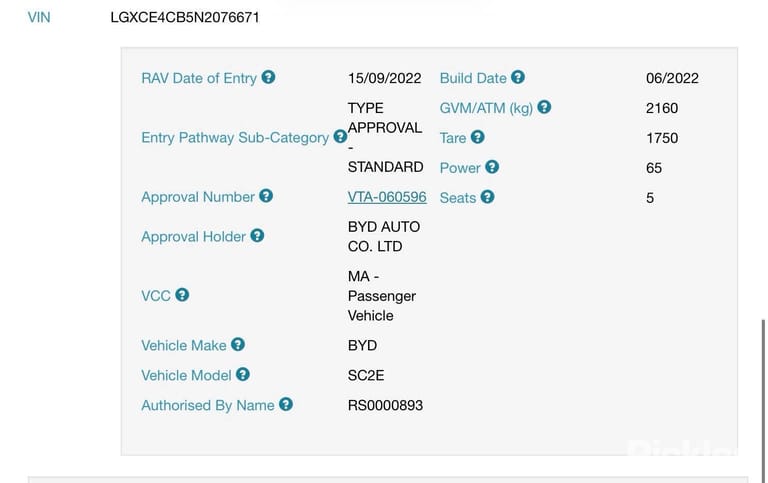Open GVM/ATM (kg) help icon
The height and width of the screenshot is (483, 768).
(x=544, y=107)
